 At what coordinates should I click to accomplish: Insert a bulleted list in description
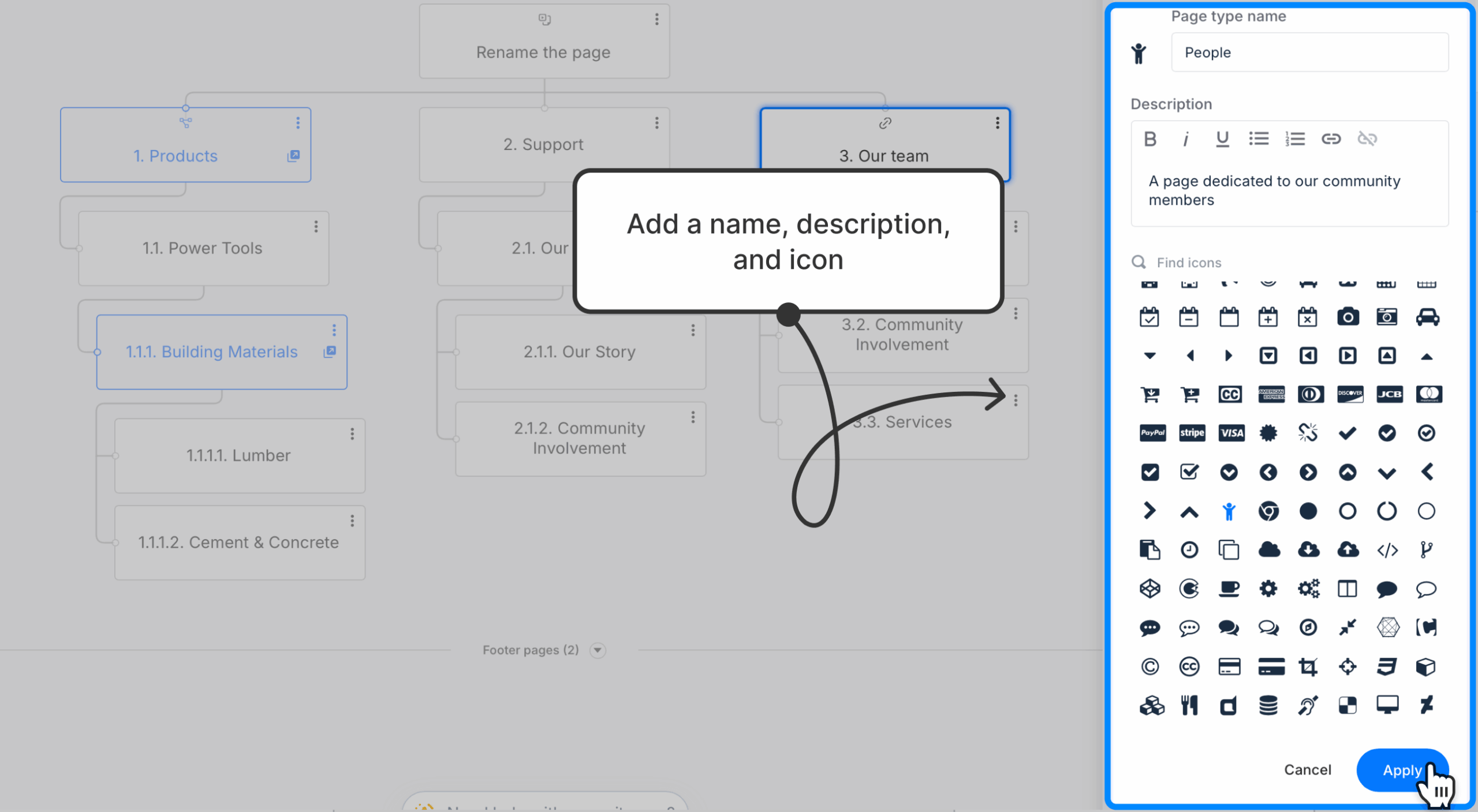(1259, 139)
